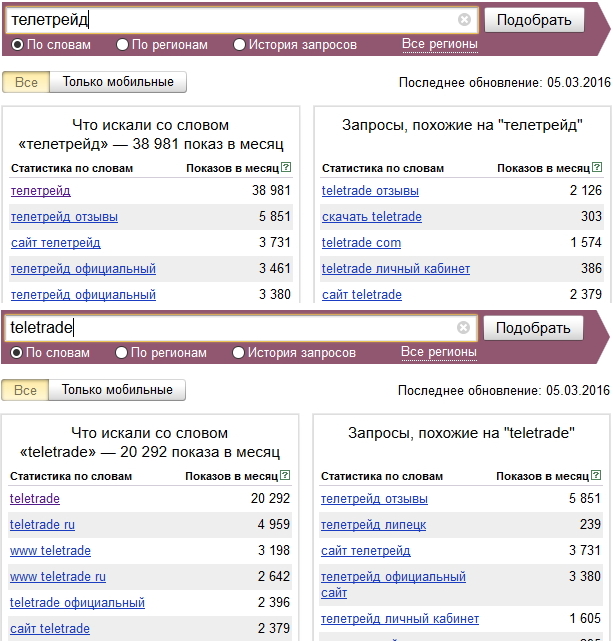Switch to 'Только мобильные' in the teletrade results
The image size is (613, 641).
117,390
